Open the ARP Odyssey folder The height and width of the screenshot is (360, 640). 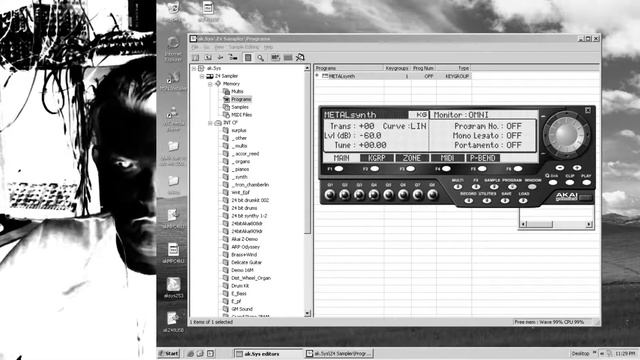(245, 247)
